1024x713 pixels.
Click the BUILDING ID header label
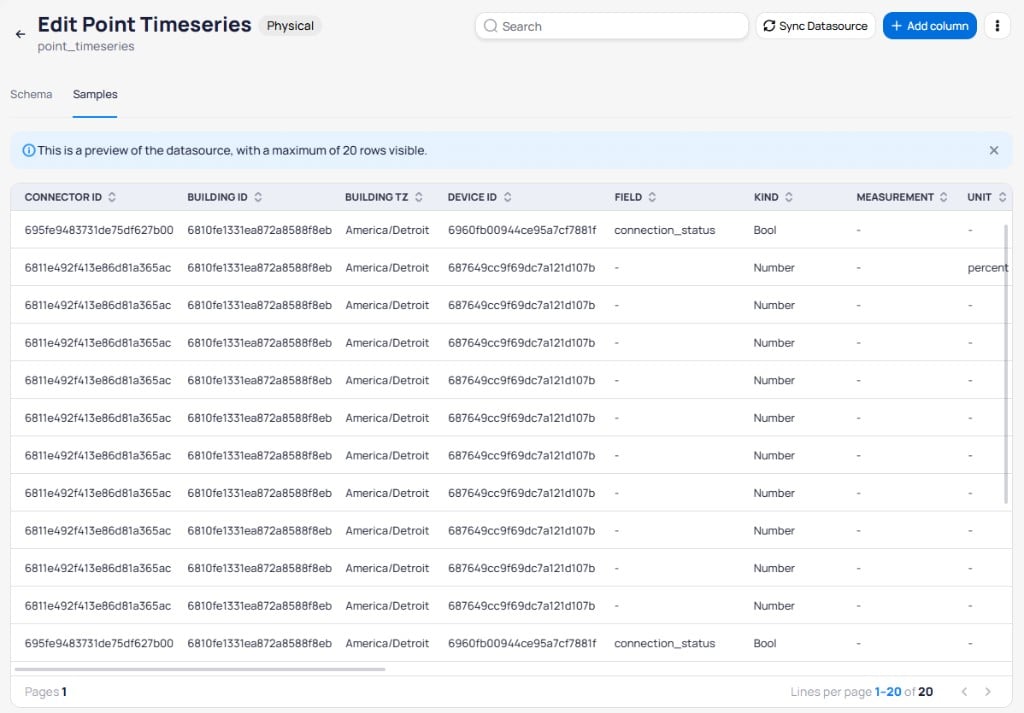tap(217, 197)
